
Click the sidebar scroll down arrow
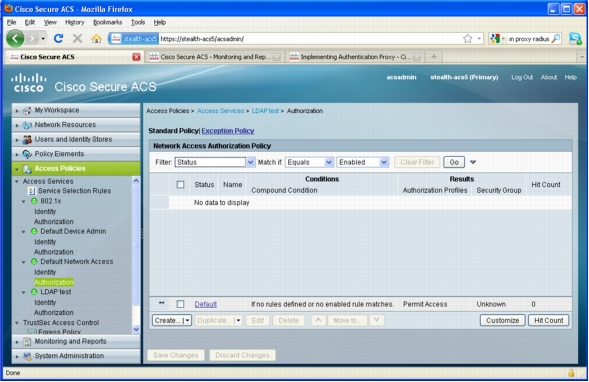point(136,330)
